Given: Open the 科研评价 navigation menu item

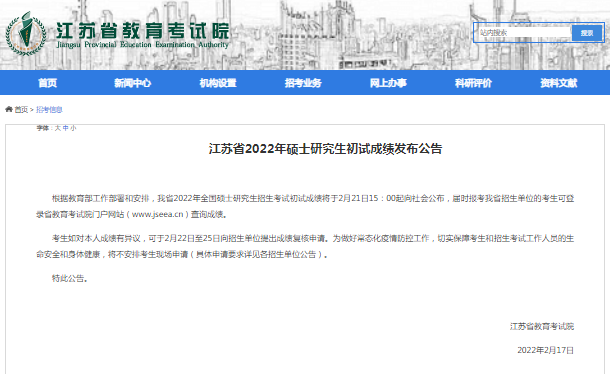Looking at the screenshot, I should pos(473,83).
